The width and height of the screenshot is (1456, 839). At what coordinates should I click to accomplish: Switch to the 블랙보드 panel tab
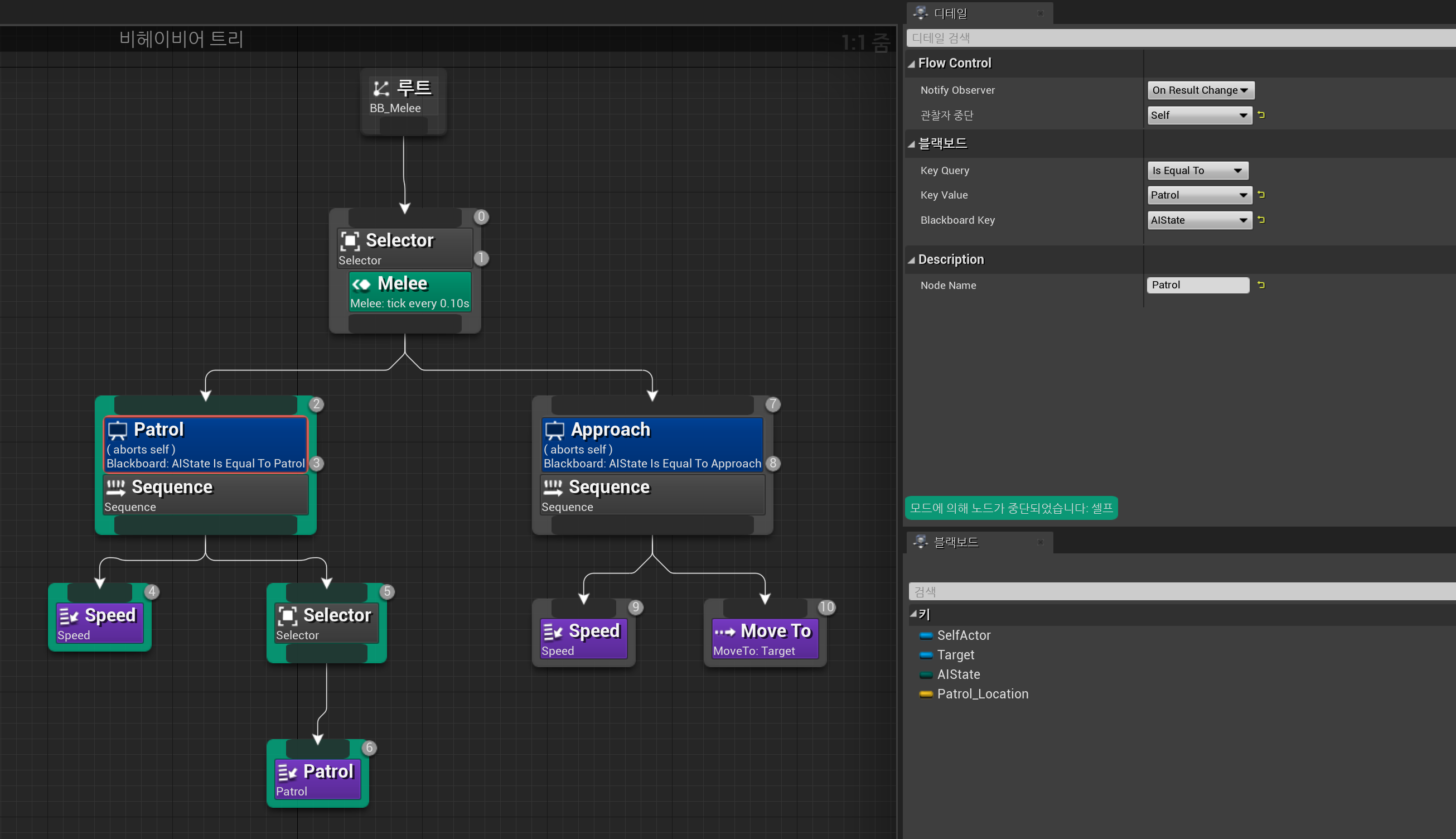(955, 542)
